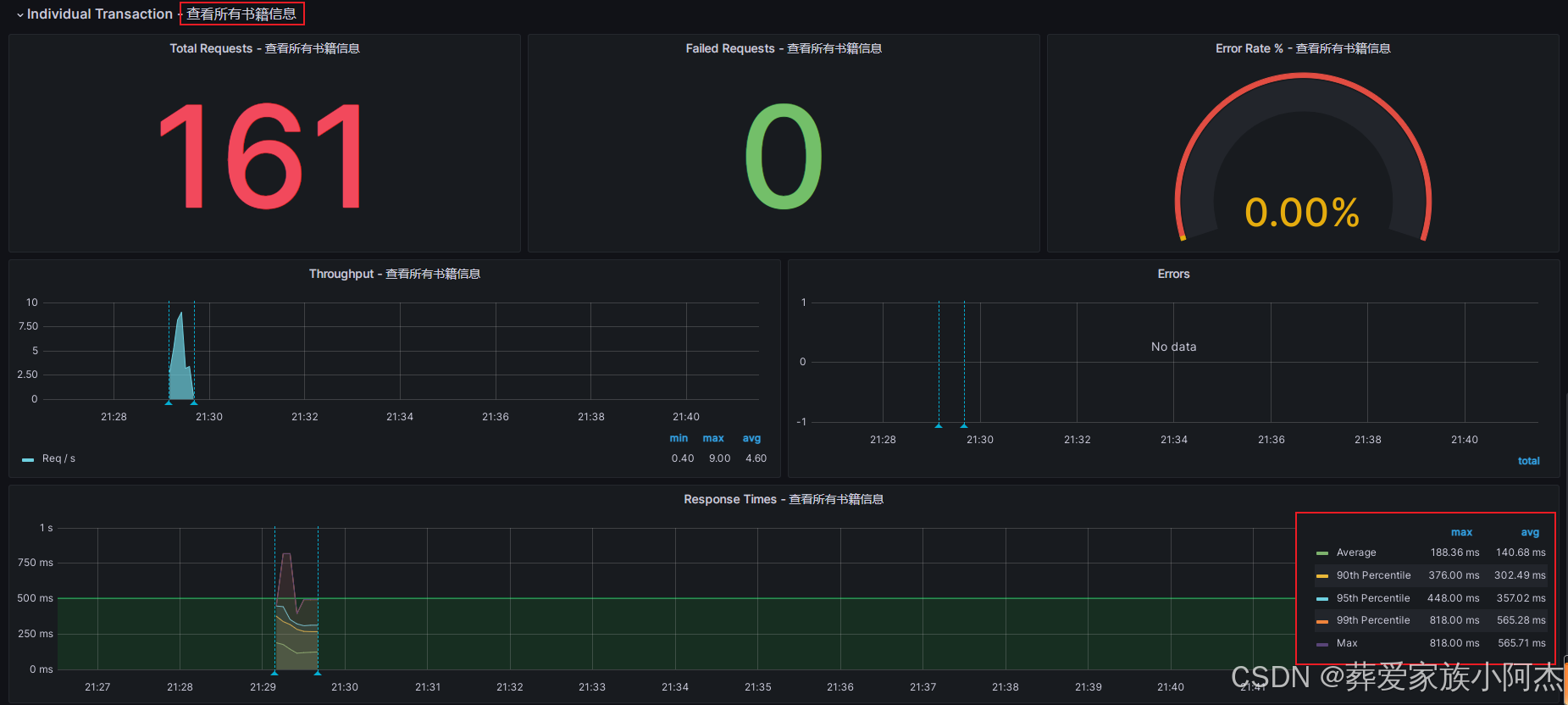Click the Throughput max value 9.00
This screenshot has height=705, width=1568.
[719, 458]
